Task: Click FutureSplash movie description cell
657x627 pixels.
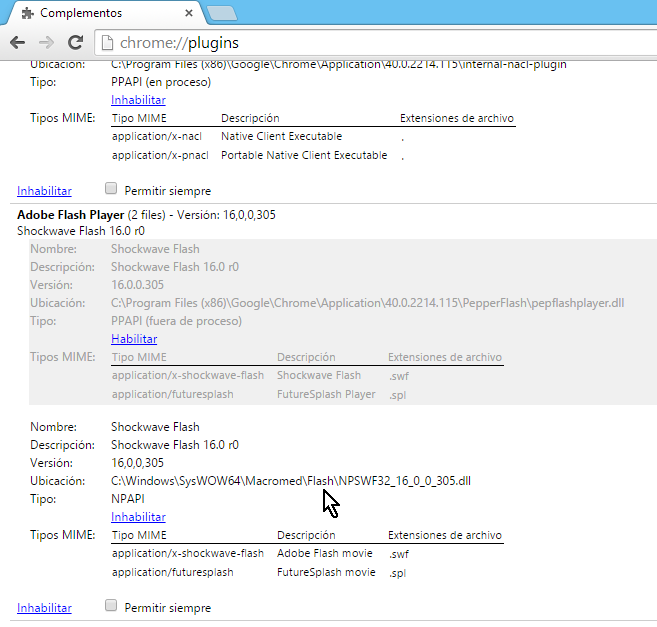Action: [326, 572]
